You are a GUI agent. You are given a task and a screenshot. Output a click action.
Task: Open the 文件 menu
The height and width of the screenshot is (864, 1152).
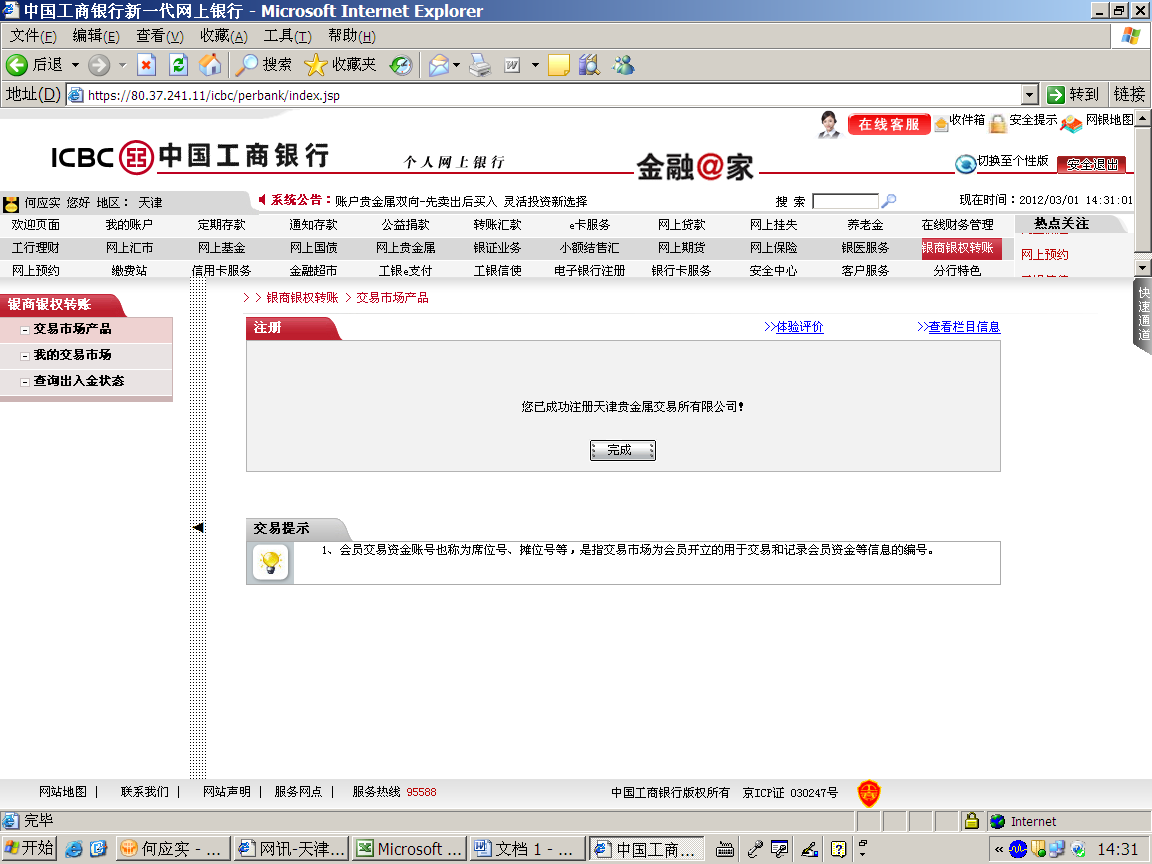[x=33, y=36]
